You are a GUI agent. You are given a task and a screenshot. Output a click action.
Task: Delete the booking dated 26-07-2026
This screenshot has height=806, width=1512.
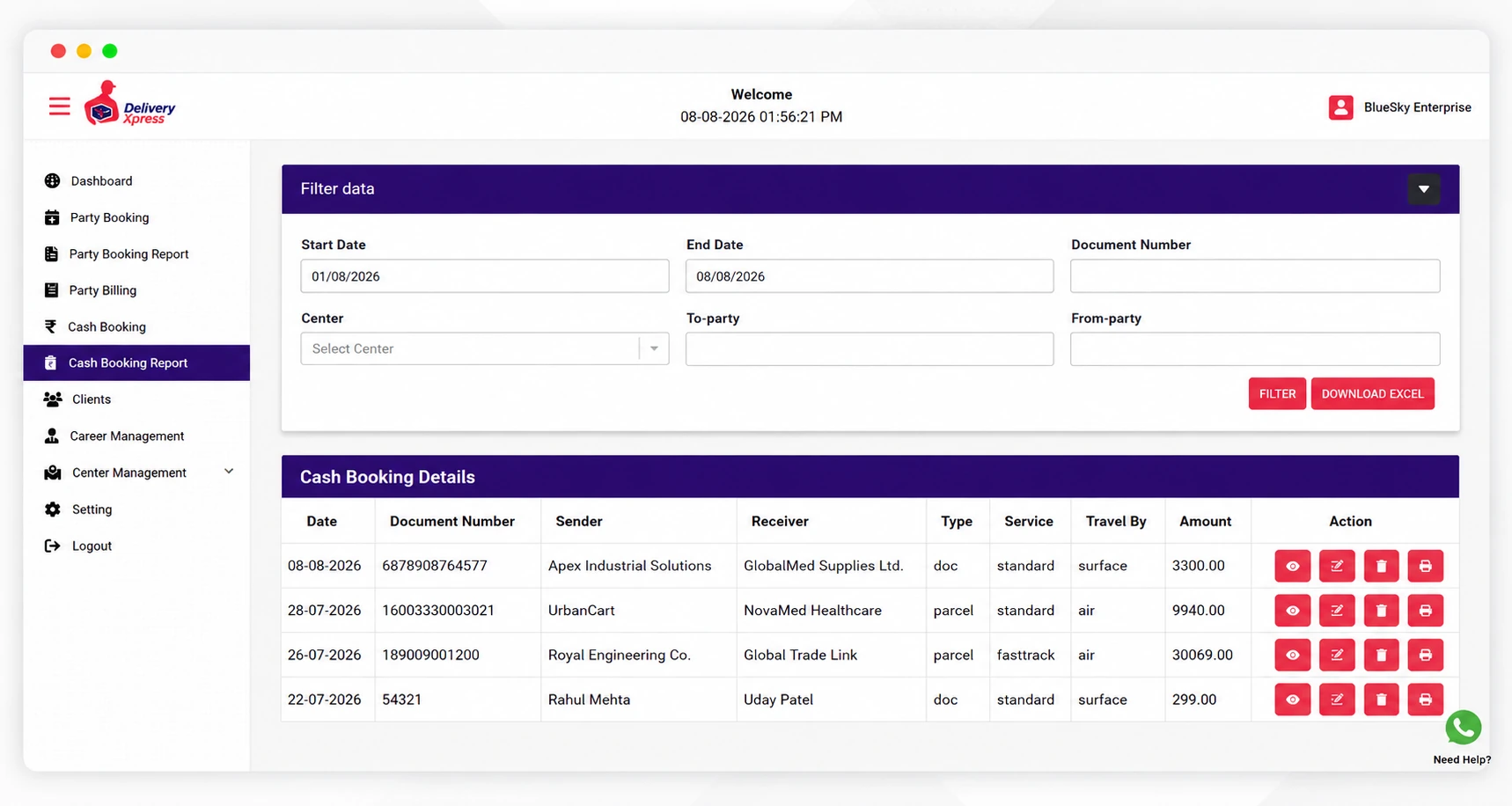pyautogui.click(x=1381, y=655)
